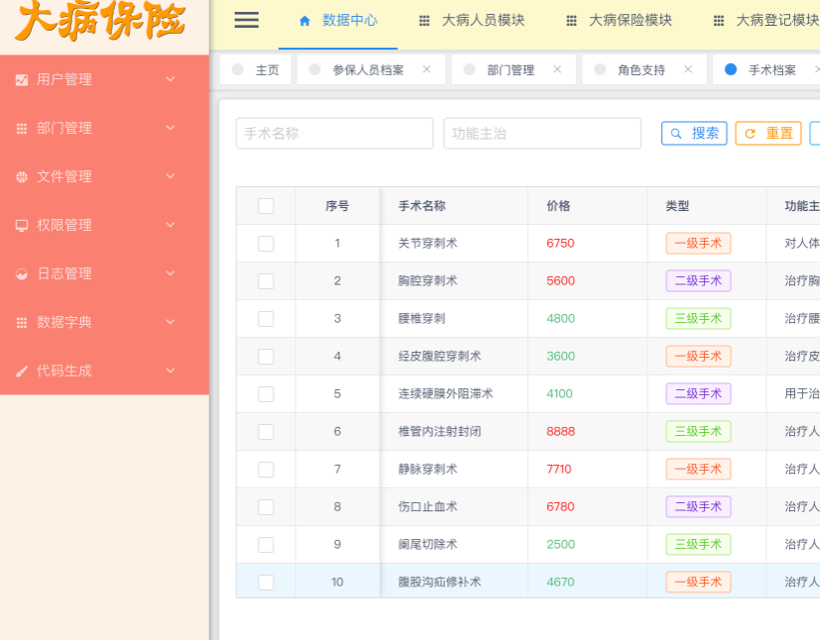
Task: Click the 文件管理 icon in the sidebar
Action: [x=21, y=177]
